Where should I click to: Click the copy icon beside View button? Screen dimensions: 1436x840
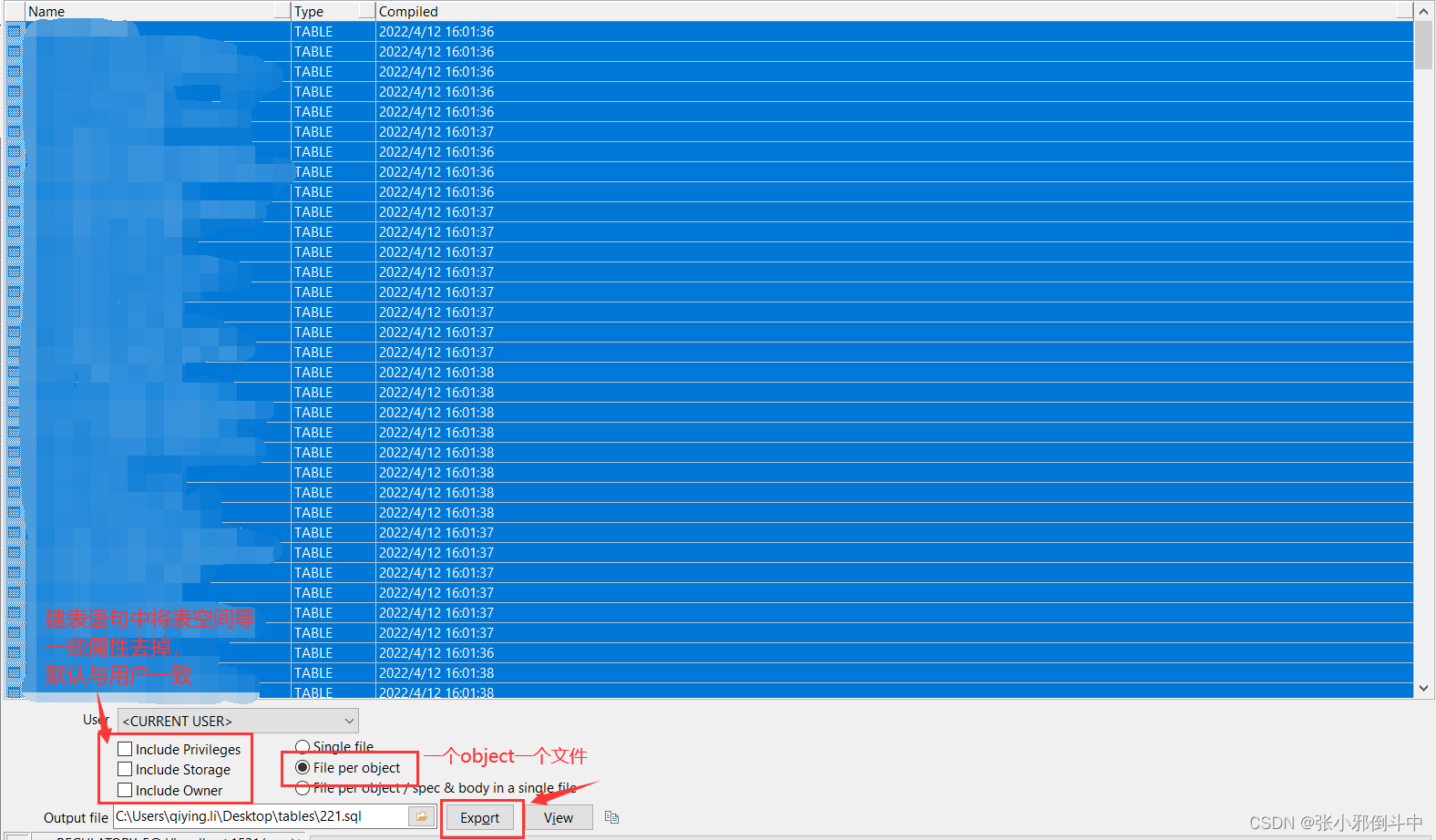(x=611, y=817)
